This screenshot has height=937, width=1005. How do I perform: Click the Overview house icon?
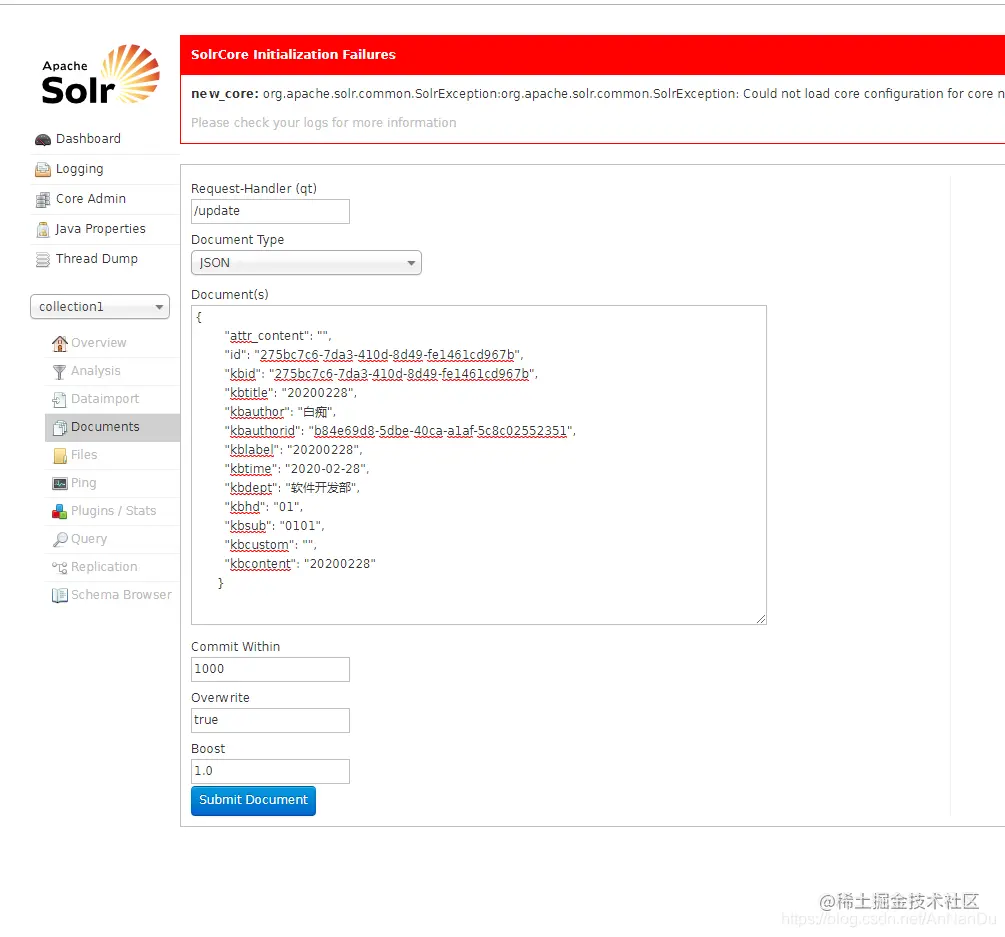tap(60, 344)
